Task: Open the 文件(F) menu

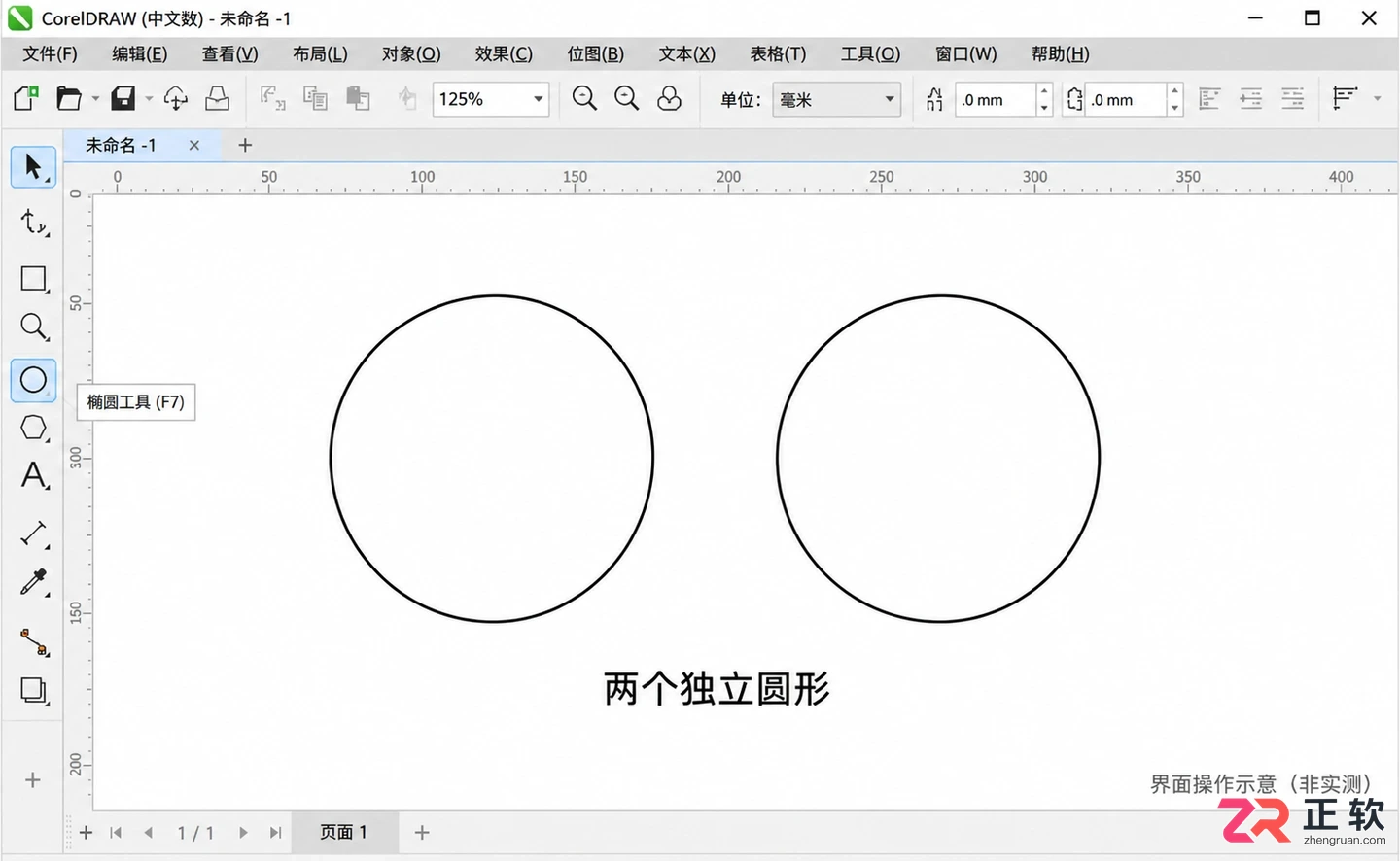Action: pos(50,54)
